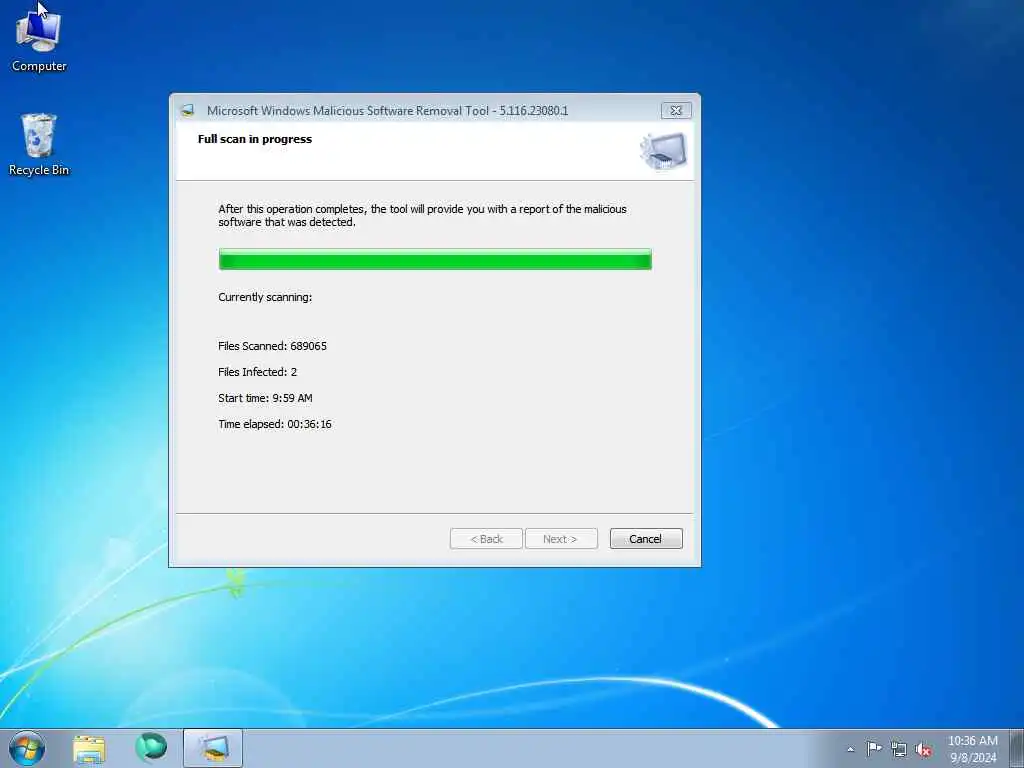Click 'Files Scanned: 689065' text
Image resolution: width=1024 pixels, height=768 pixels.
pos(272,346)
